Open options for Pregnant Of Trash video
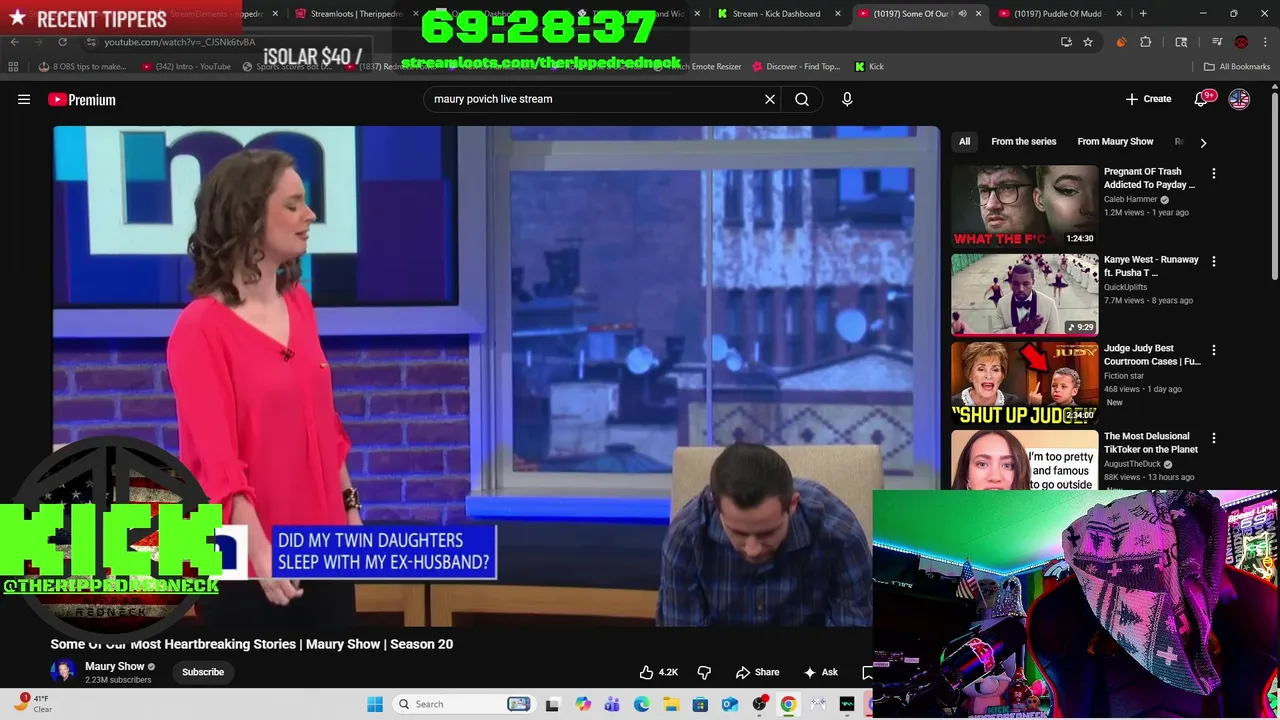The image size is (1280, 720). pyautogui.click(x=1214, y=173)
